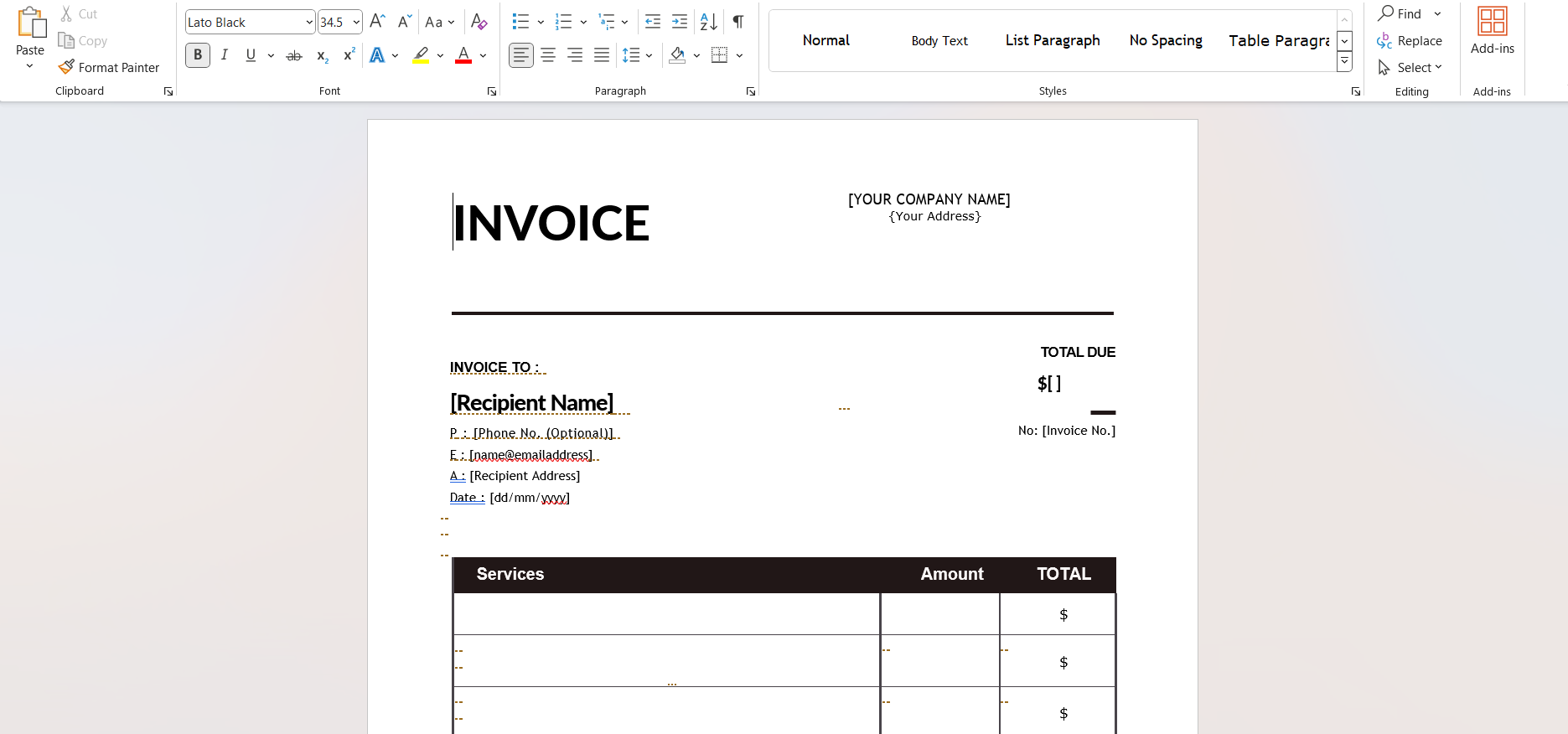Apply the red font color swatch
The height and width of the screenshot is (734, 1568).
coord(463,56)
